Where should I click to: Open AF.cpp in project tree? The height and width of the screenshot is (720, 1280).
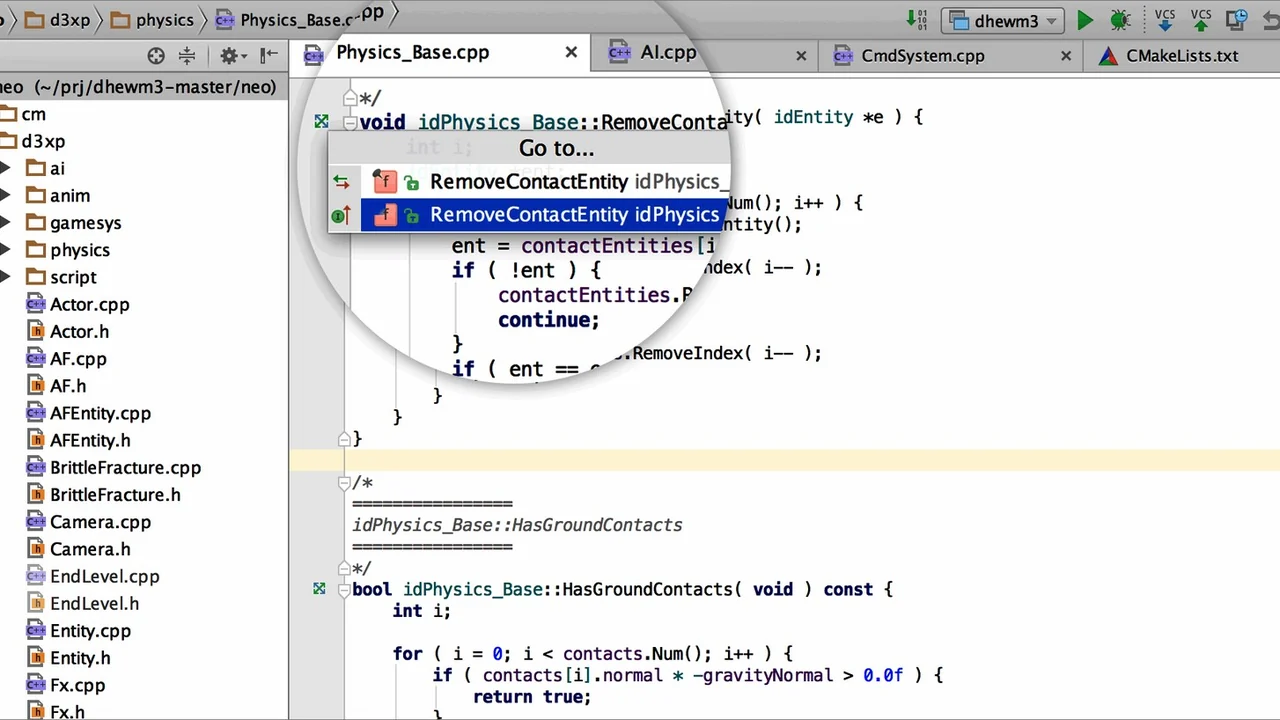78,358
